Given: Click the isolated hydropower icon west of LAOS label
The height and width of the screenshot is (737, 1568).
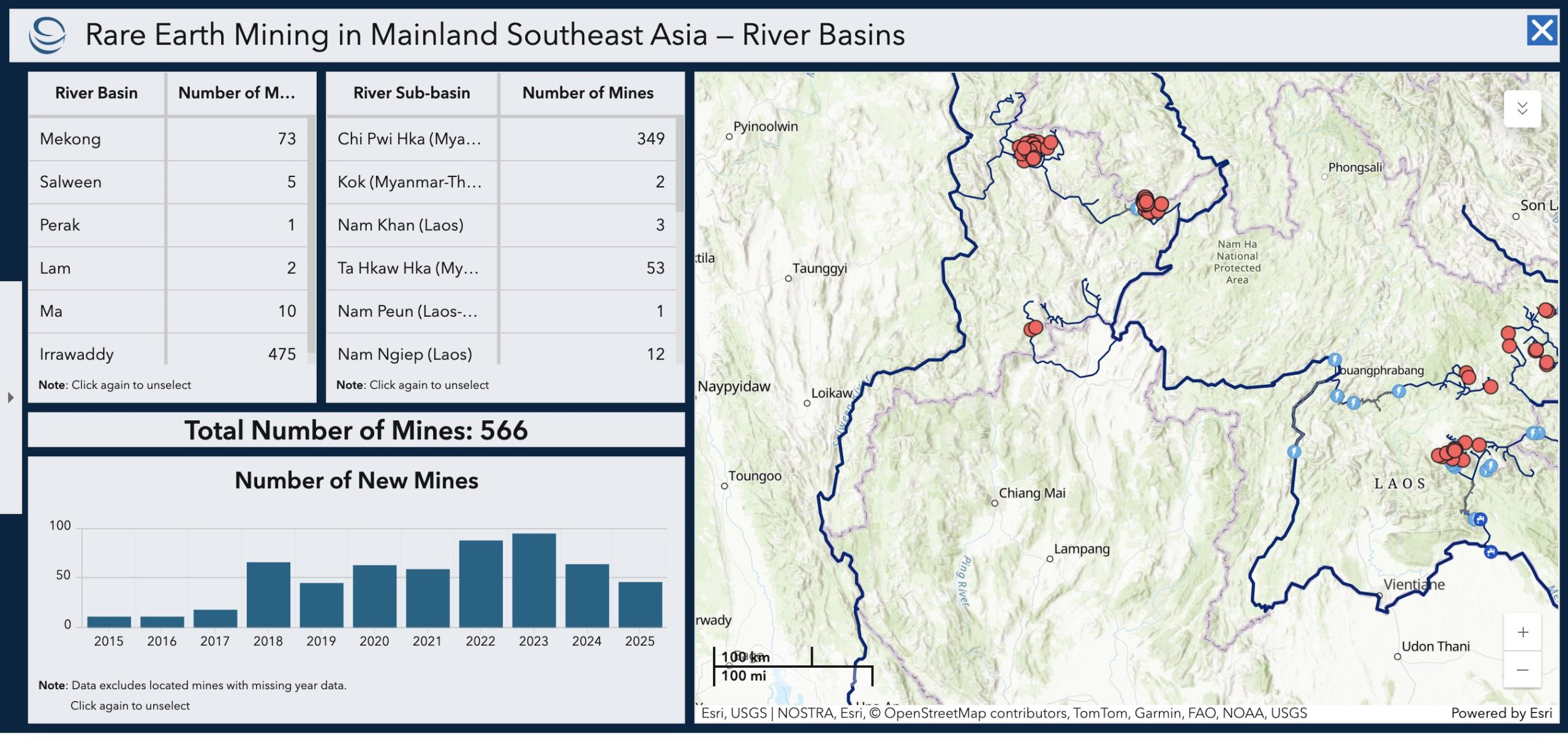Looking at the screenshot, I should (x=1294, y=452).
